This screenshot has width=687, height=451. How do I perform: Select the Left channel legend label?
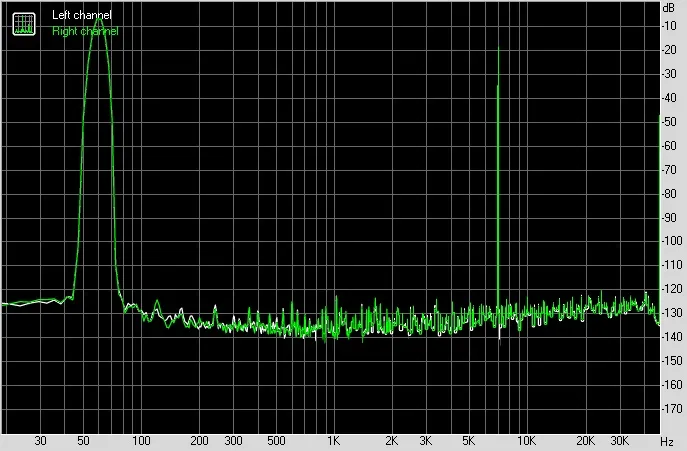(81, 15)
